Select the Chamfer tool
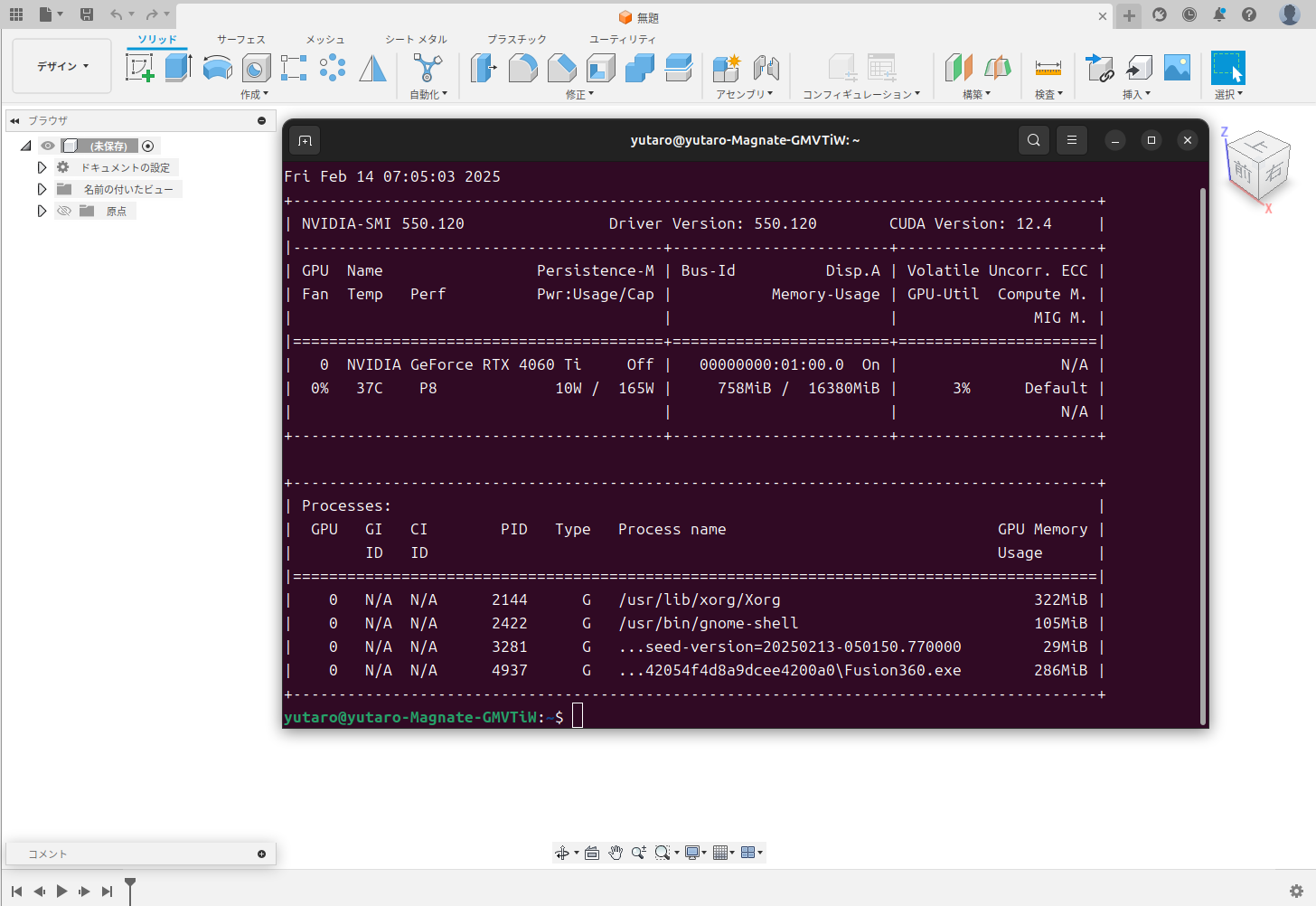The height and width of the screenshot is (906, 1316). [x=561, y=68]
